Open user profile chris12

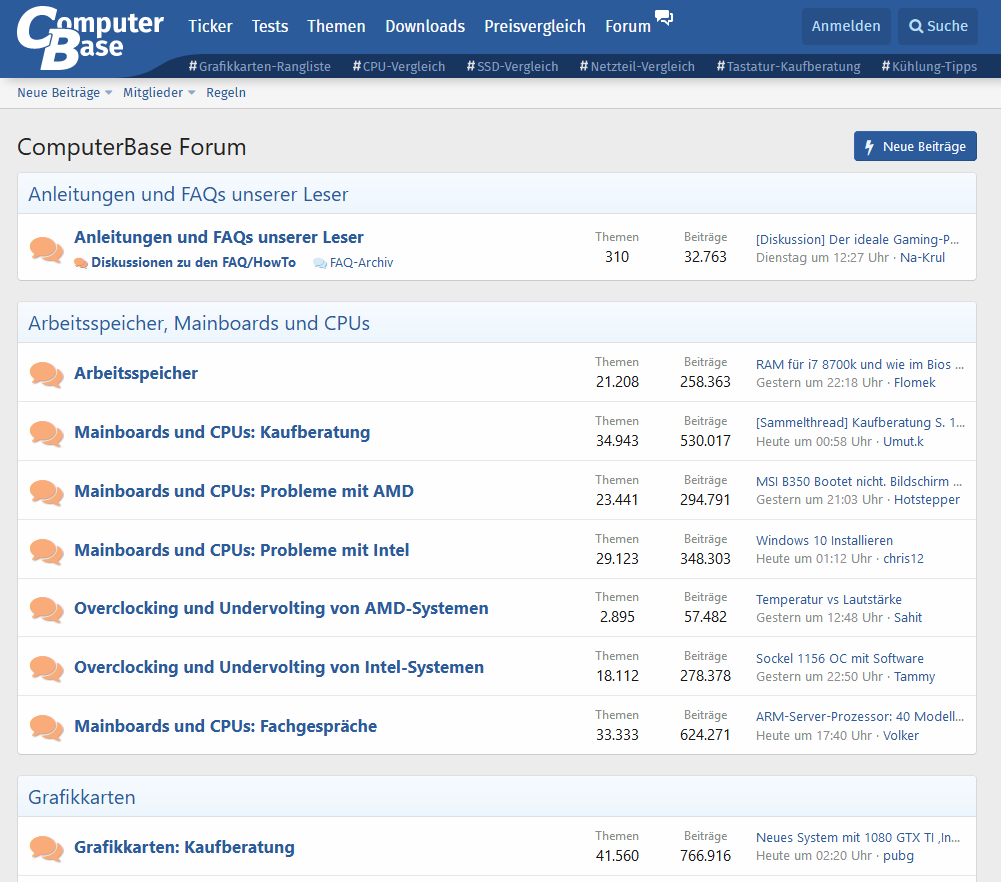[903, 558]
